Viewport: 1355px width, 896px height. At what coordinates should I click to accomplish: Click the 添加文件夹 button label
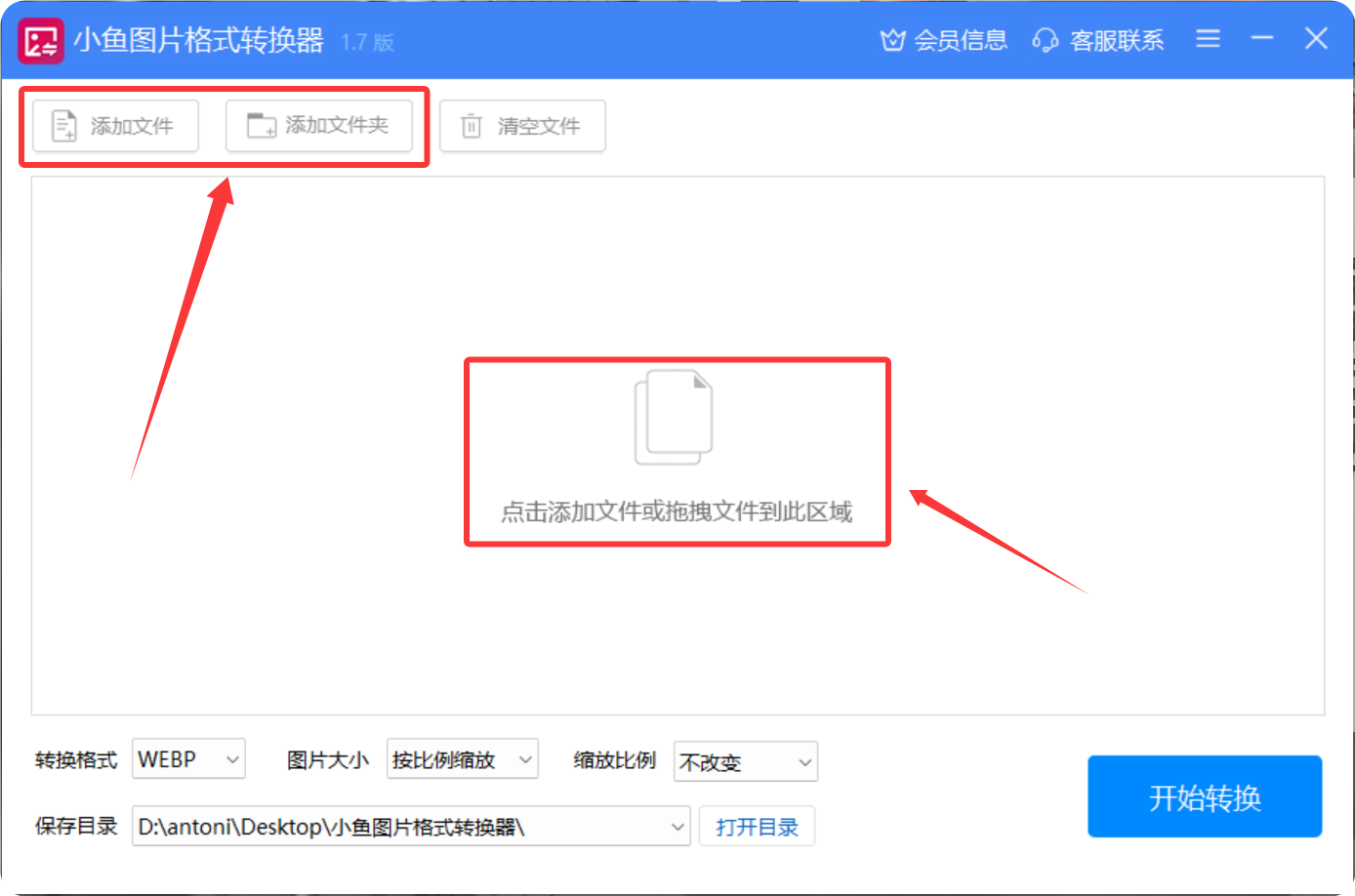coord(337,126)
